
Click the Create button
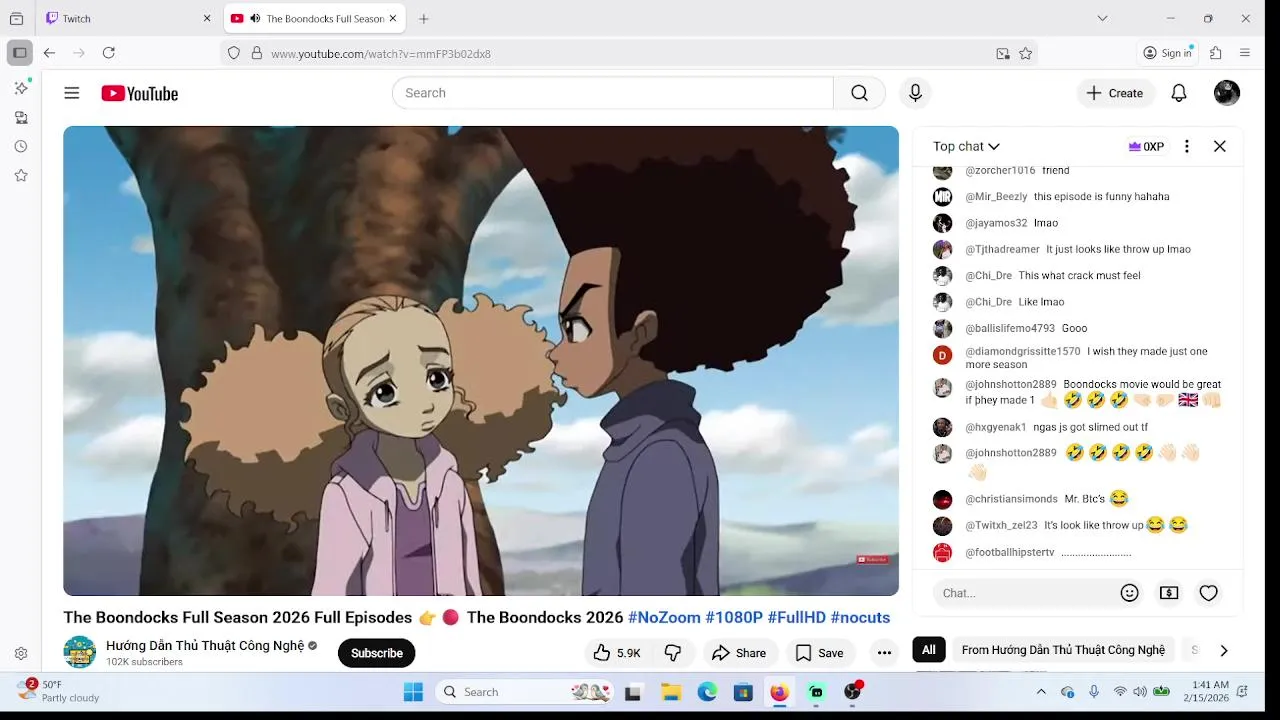tap(1115, 93)
